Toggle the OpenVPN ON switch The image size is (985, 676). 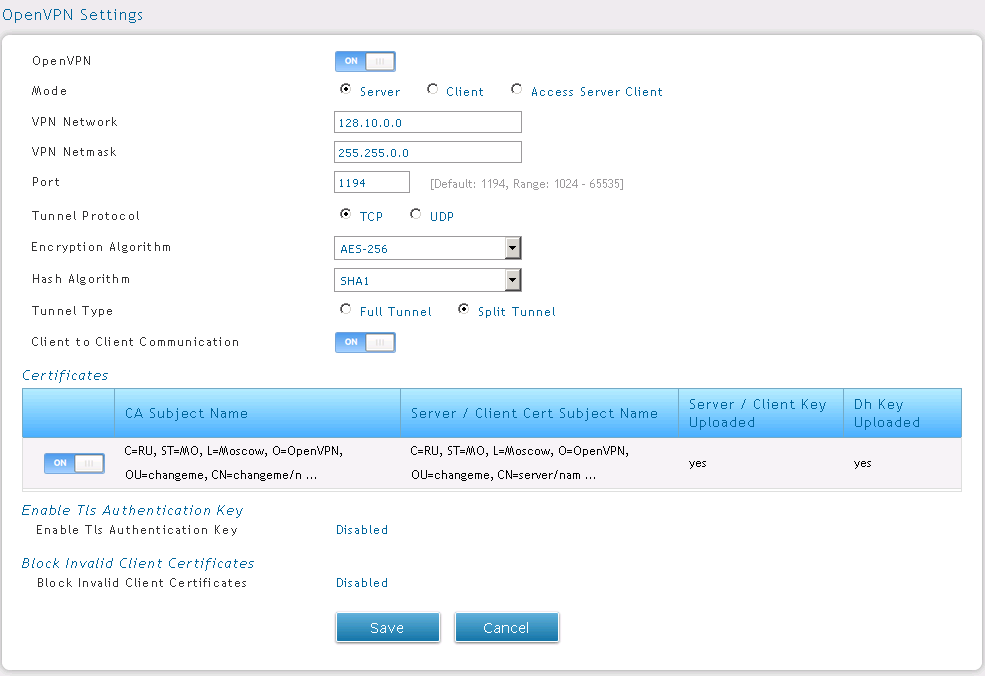click(x=365, y=61)
